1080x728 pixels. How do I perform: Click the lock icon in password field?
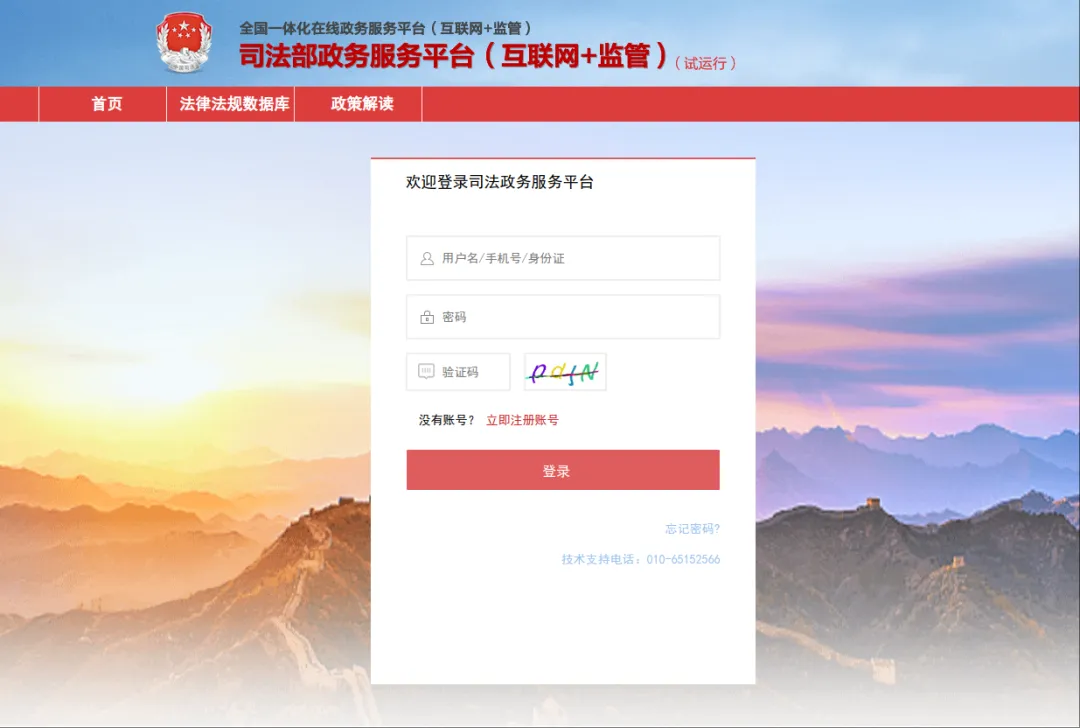(x=427, y=317)
